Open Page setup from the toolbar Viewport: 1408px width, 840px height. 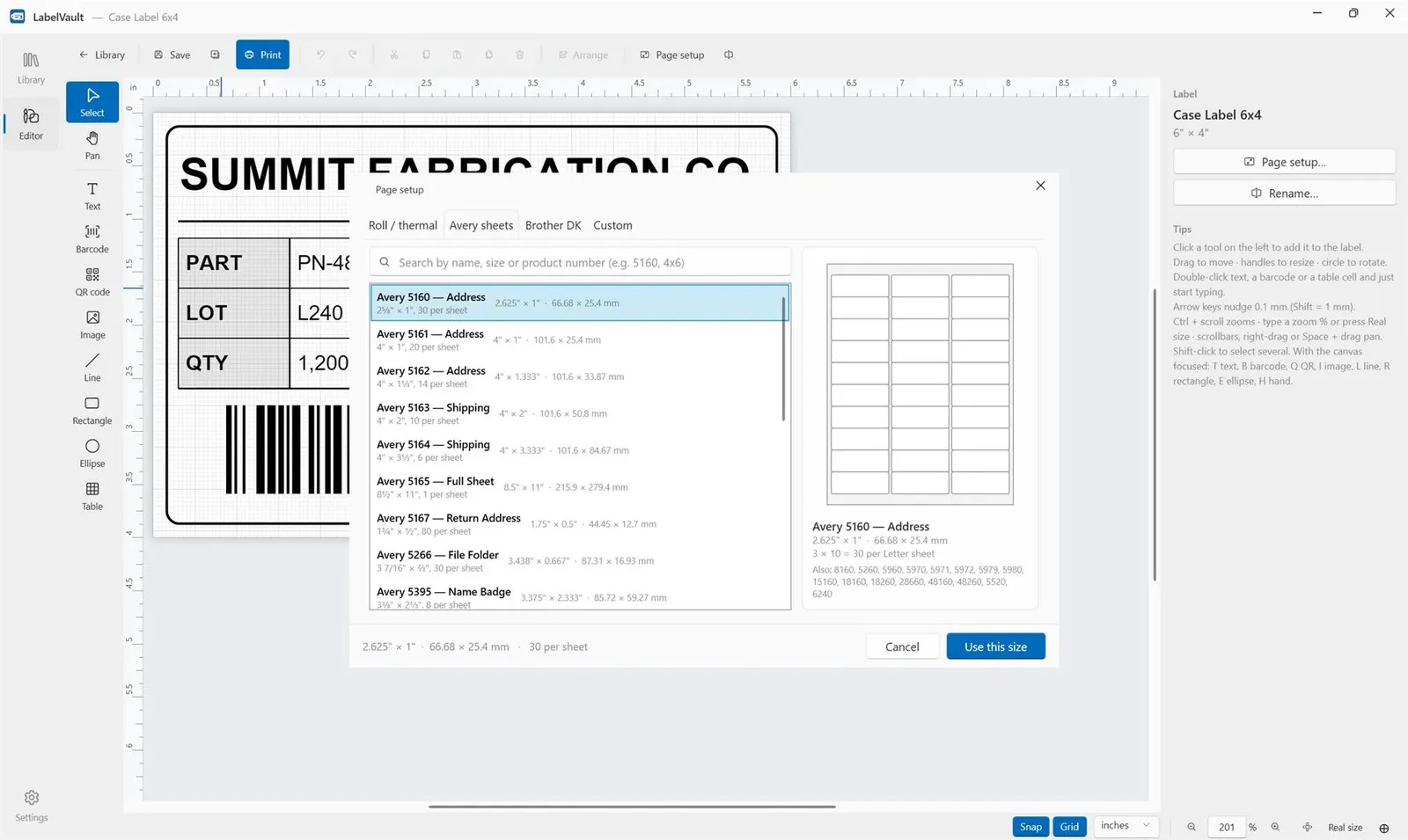click(x=671, y=55)
